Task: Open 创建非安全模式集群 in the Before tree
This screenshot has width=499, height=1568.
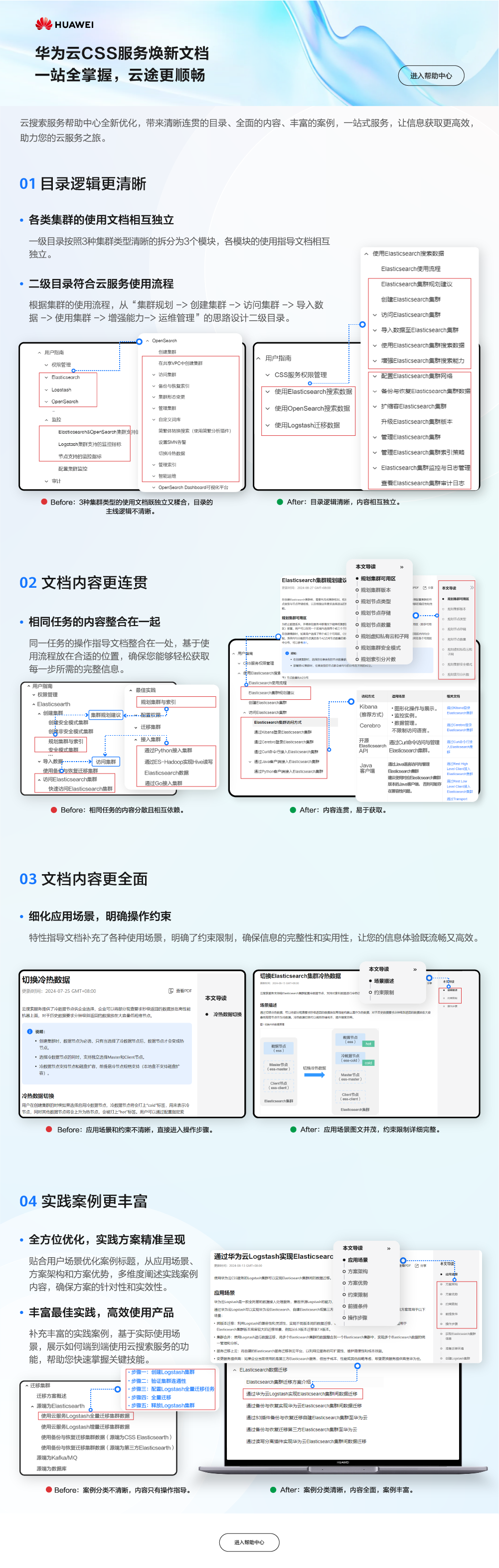Action: [x=71, y=731]
